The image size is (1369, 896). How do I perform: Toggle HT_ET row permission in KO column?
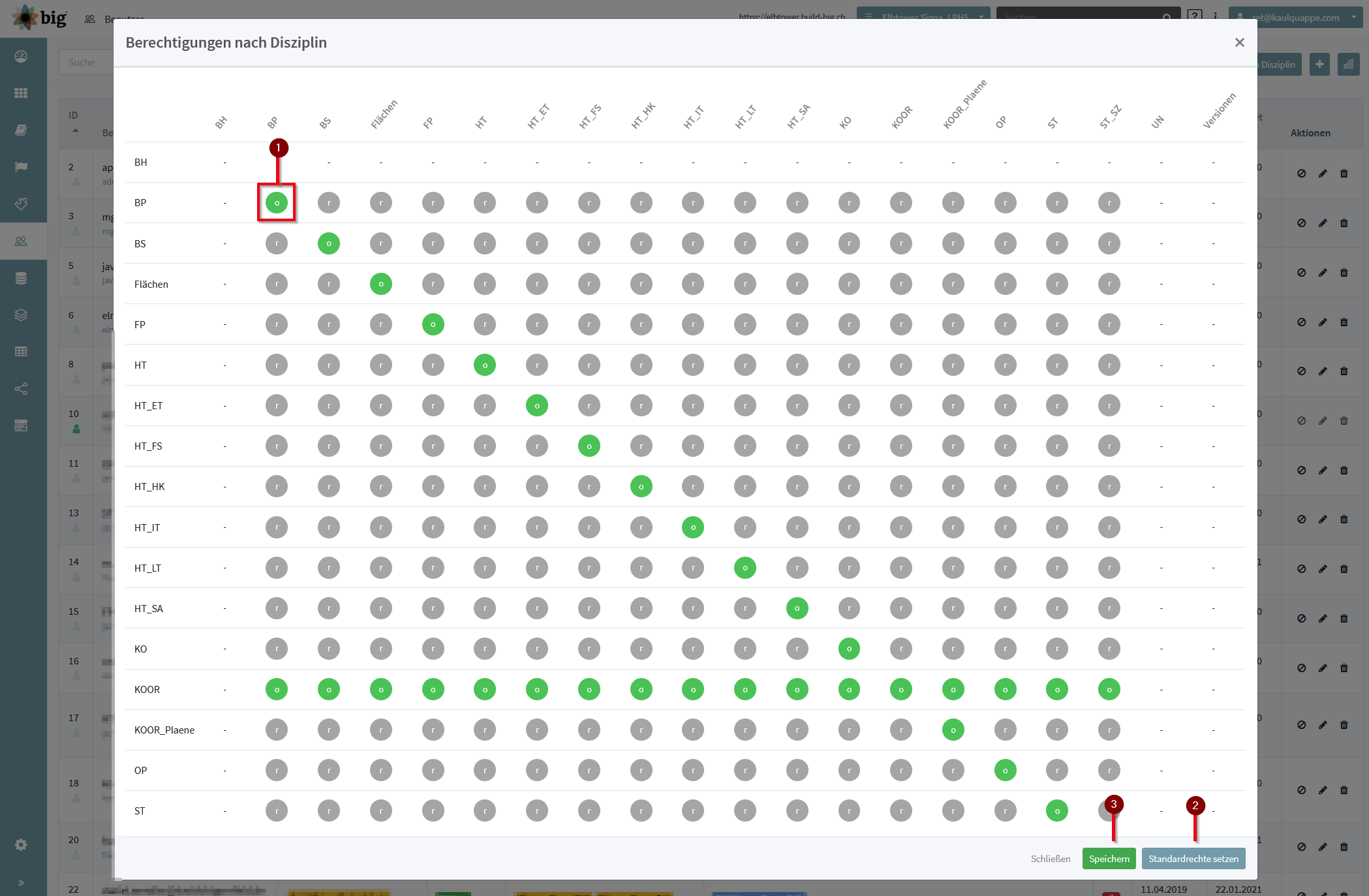click(849, 406)
